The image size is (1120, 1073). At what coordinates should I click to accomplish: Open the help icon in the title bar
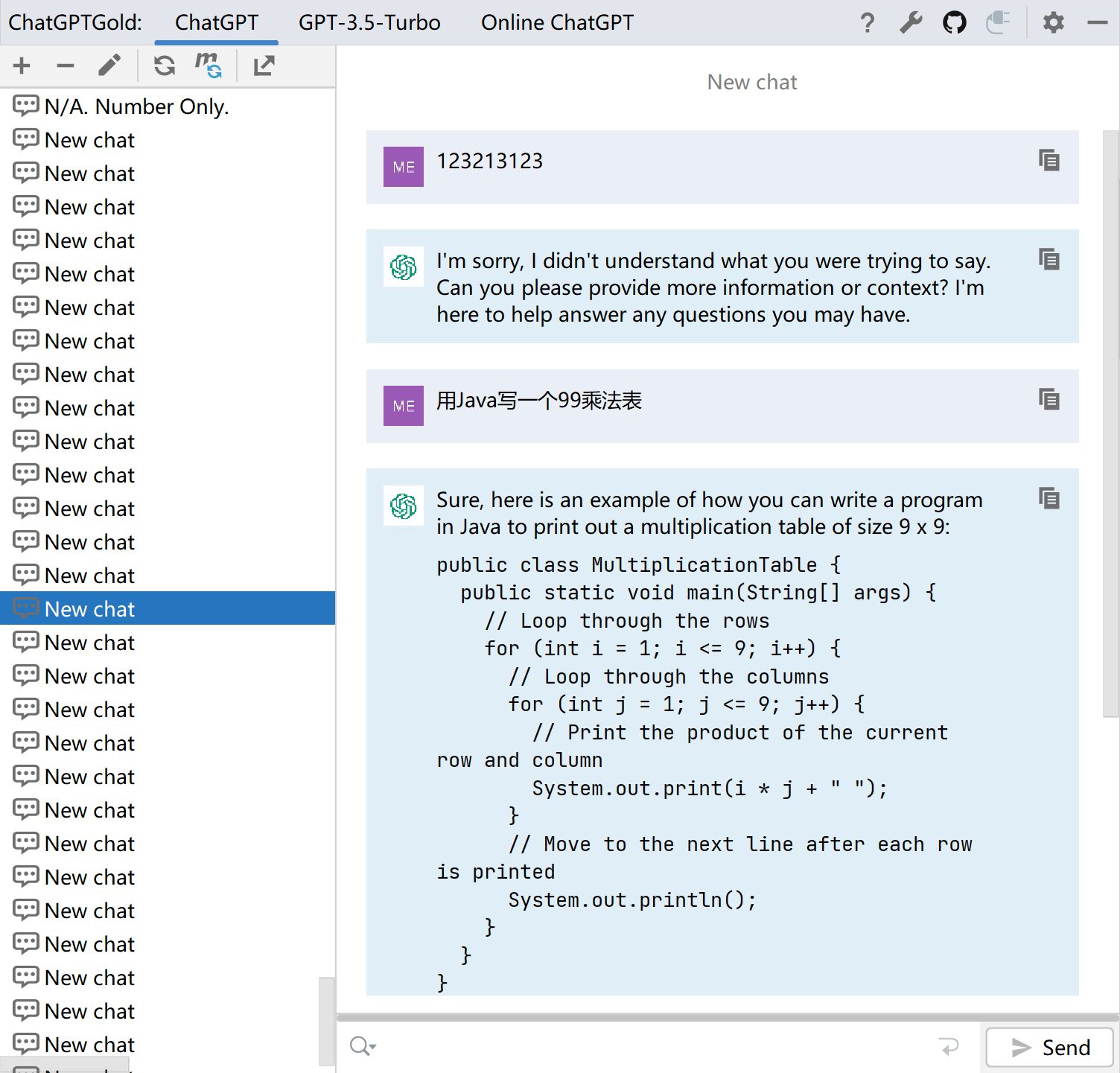pyautogui.click(x=868, y=22)
